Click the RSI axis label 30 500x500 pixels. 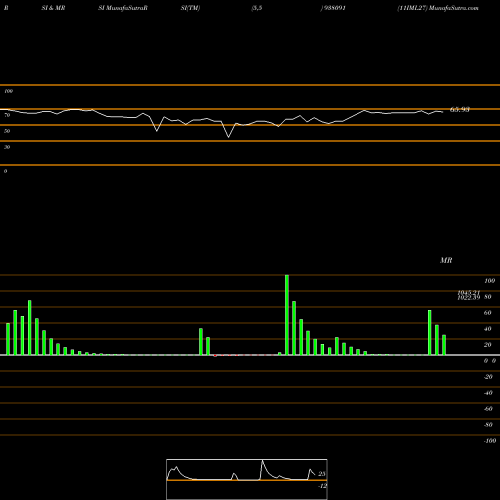(7, 147)
